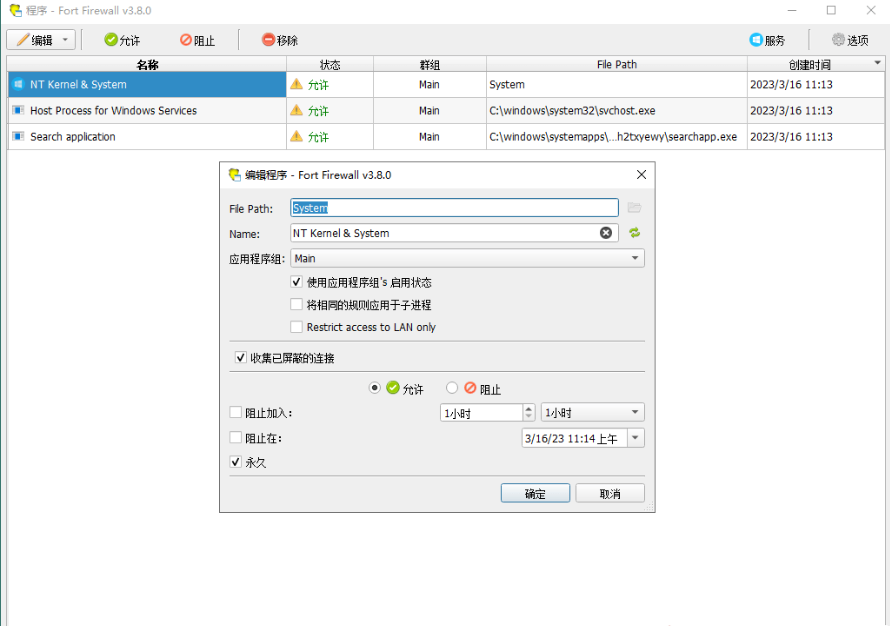Click the warning icon in the searchapp.exe row
Image resolution: width=890 pixels, height=626 pixels.
(x=296, y=136)
